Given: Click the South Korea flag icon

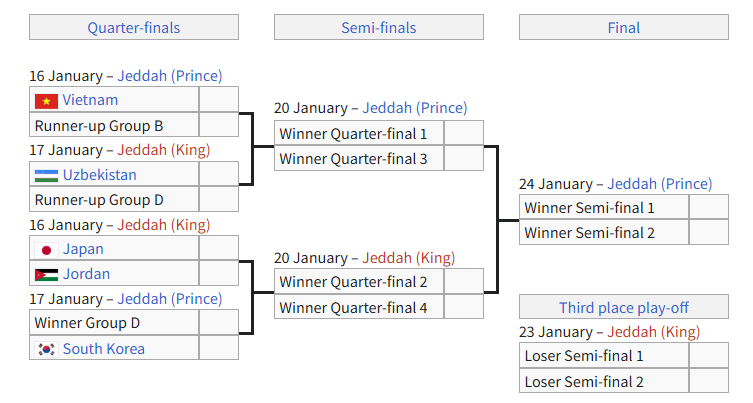Looking at the screenshot, I should [x=45, y=349].
